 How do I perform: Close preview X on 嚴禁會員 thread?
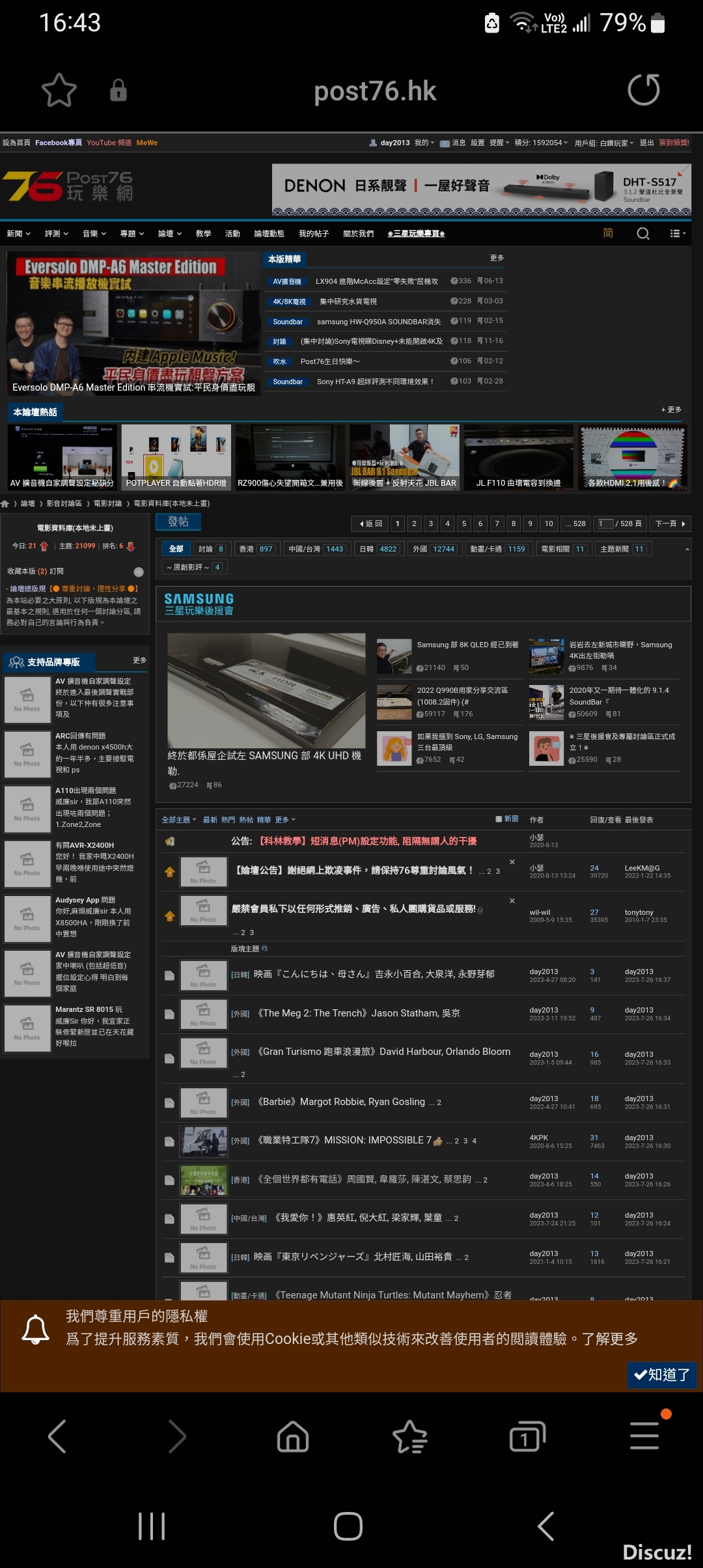click(x=512, y=901)
